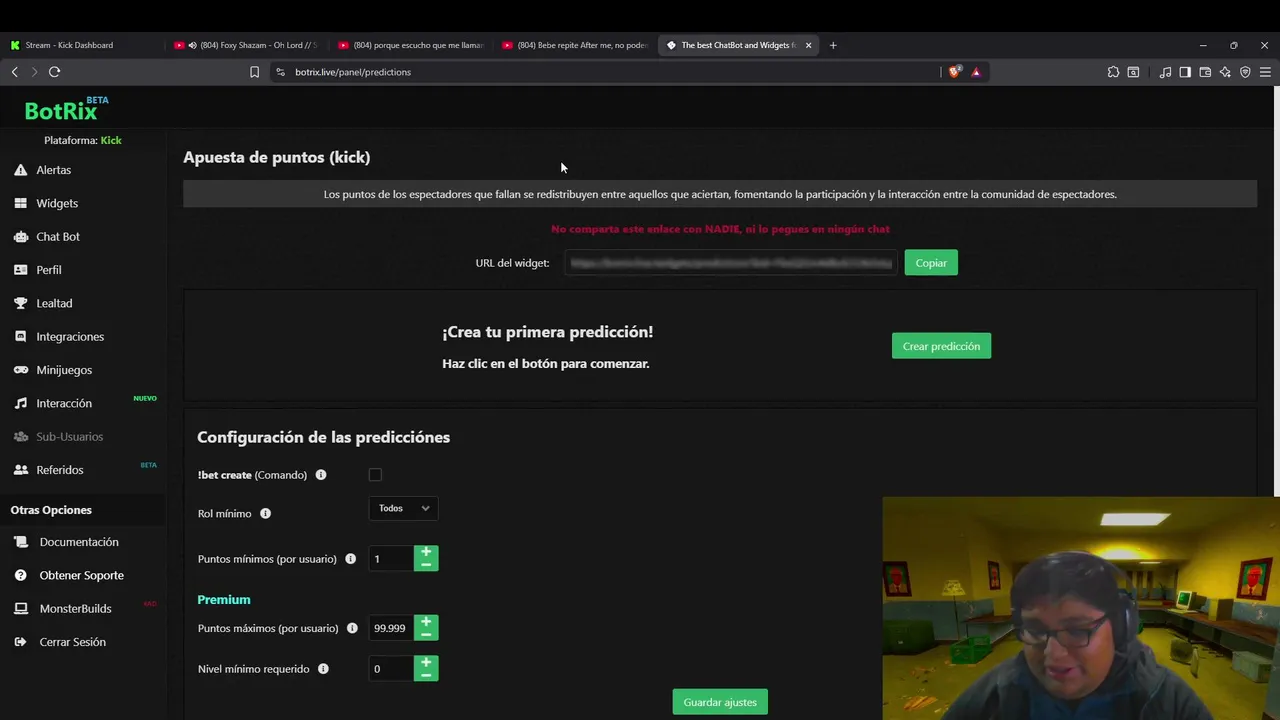Click the blurred widget URL field
This screenshot has height=720, width=1280.
point(731,263)
